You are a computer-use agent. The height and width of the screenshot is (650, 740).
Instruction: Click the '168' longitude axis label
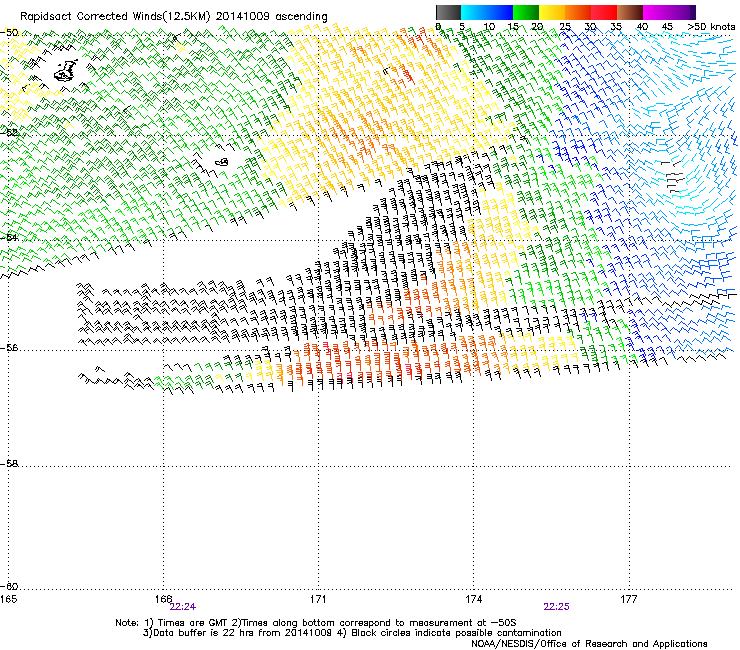(163, 599)
